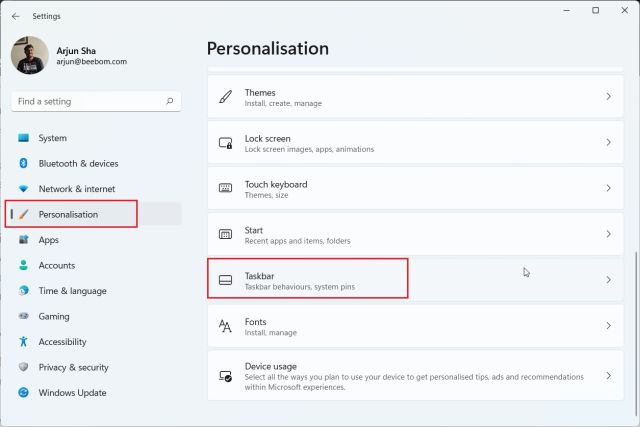The height and width of the screenshot is (427, 640).
Task: Click 'Install, create, manage' Themes subtitle
Action: click(x=283, y=104)
